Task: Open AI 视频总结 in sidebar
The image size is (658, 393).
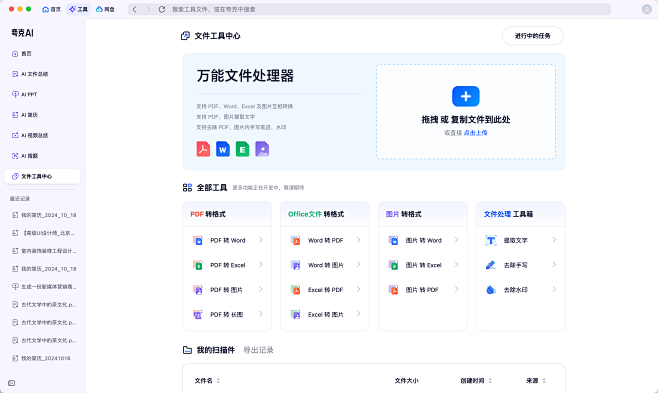Action: pos(42,135)
